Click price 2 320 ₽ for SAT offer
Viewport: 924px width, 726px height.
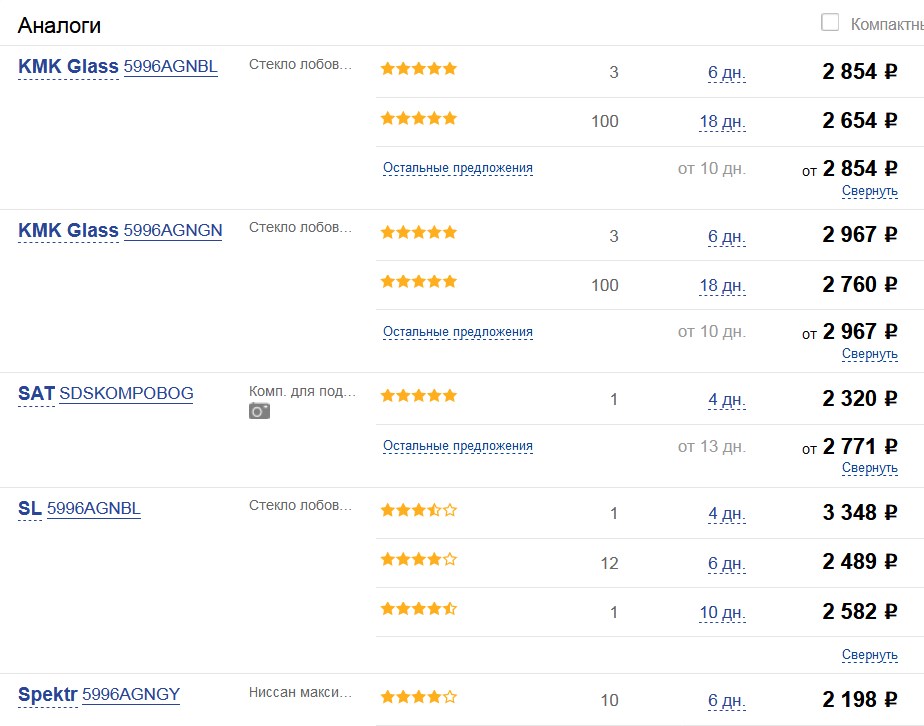860,399
